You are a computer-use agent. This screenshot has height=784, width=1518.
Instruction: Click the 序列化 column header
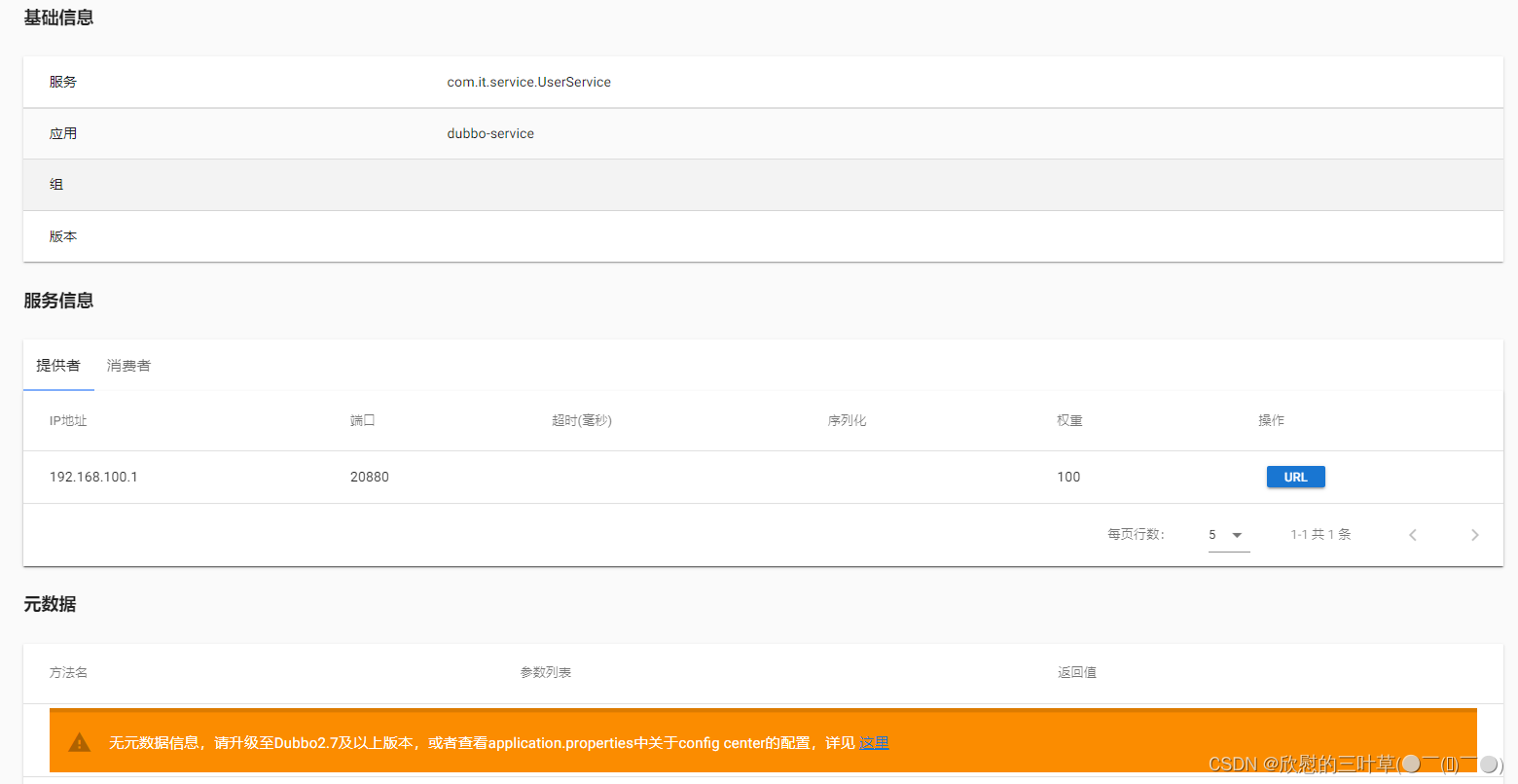pos(847,420)
